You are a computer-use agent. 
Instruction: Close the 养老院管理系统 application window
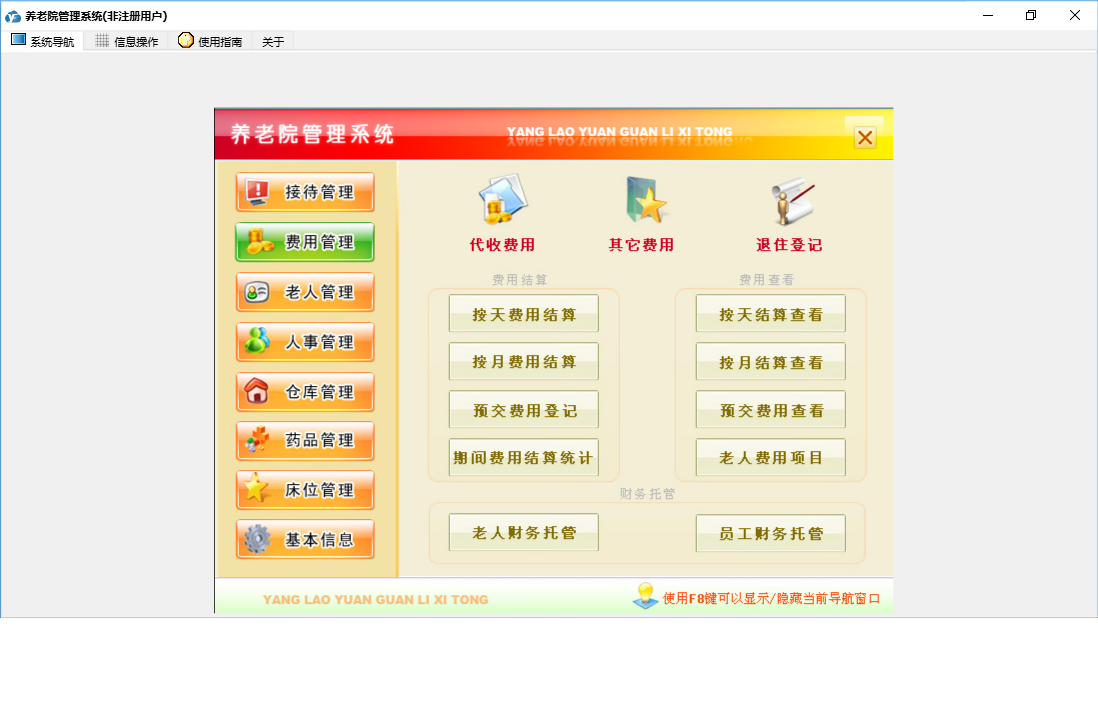(1075, 15)
